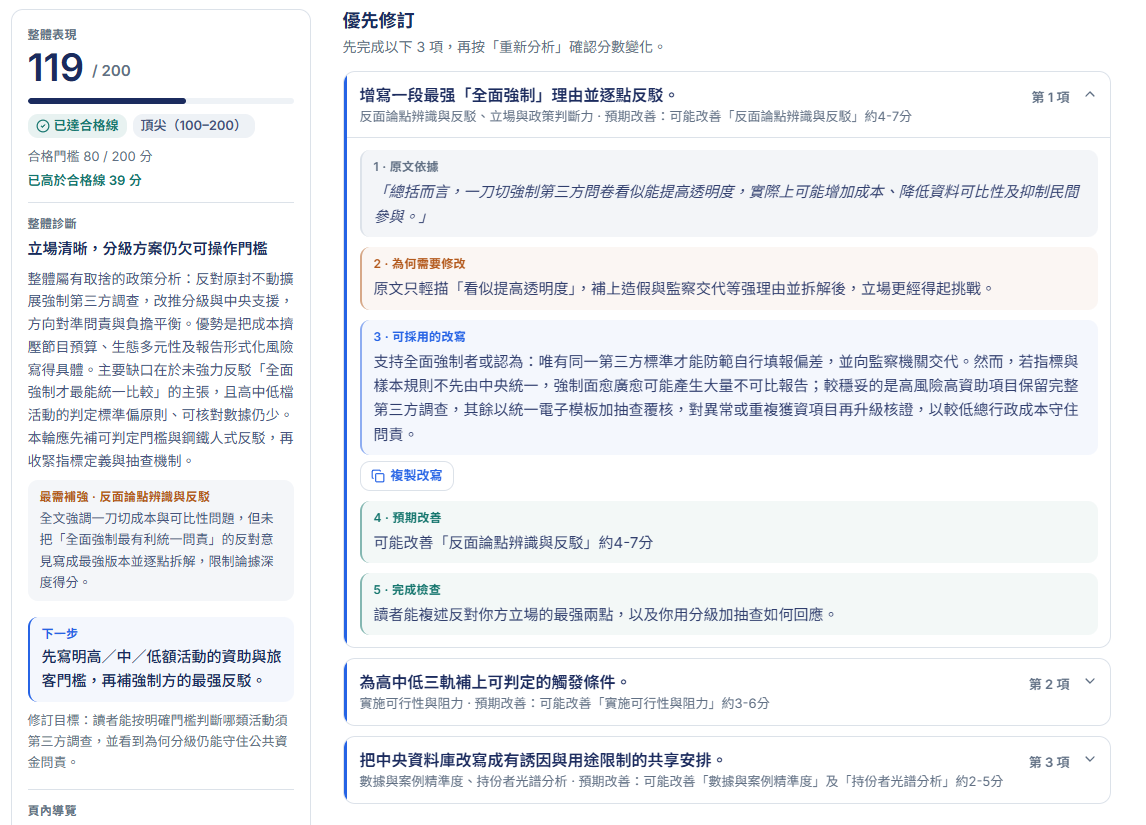This screenshot has width=1146, height=825.
Task: Click the 整體表現 label
Action: pos(52,34)
